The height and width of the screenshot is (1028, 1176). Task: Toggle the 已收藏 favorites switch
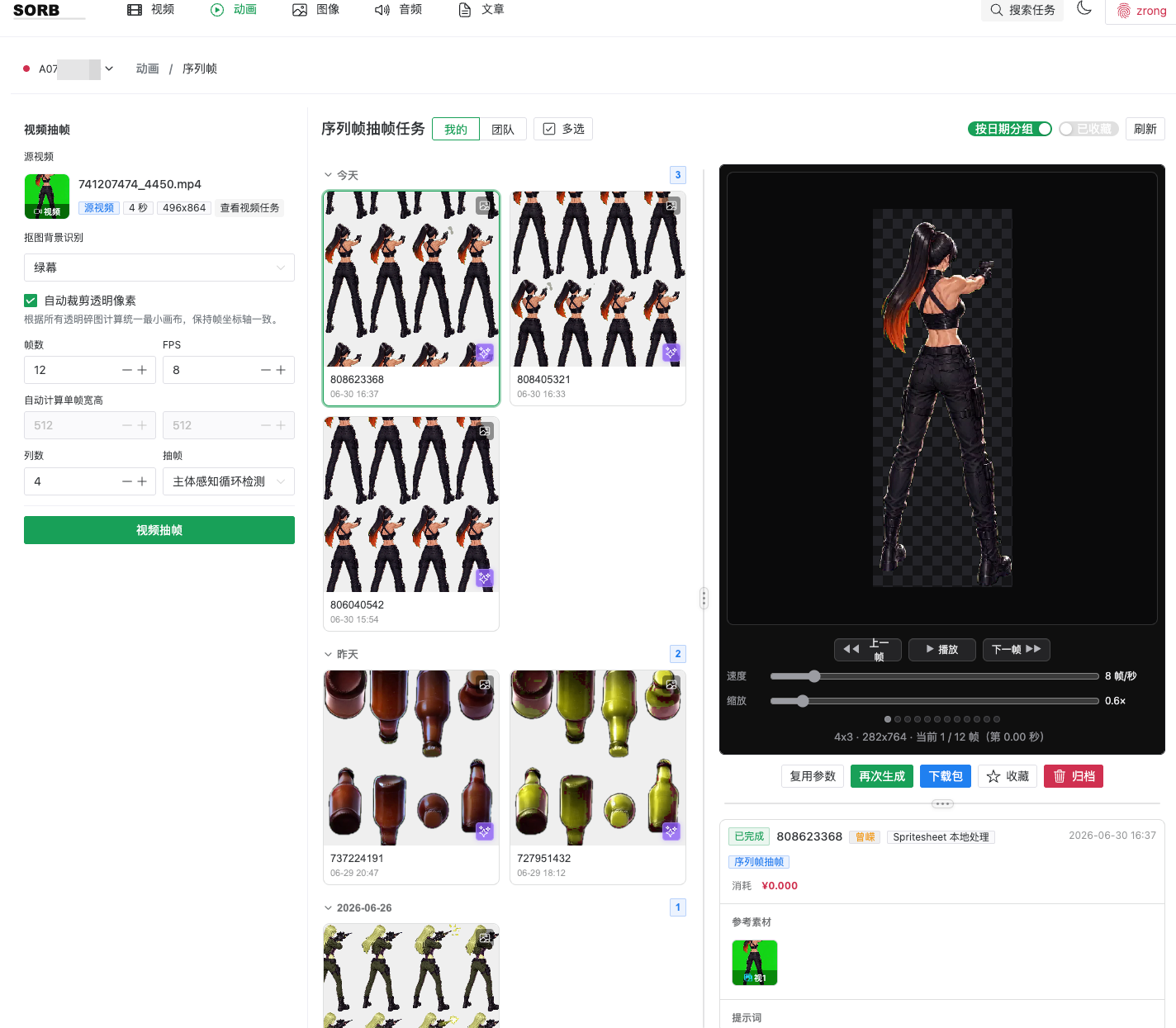(1088, 129)
